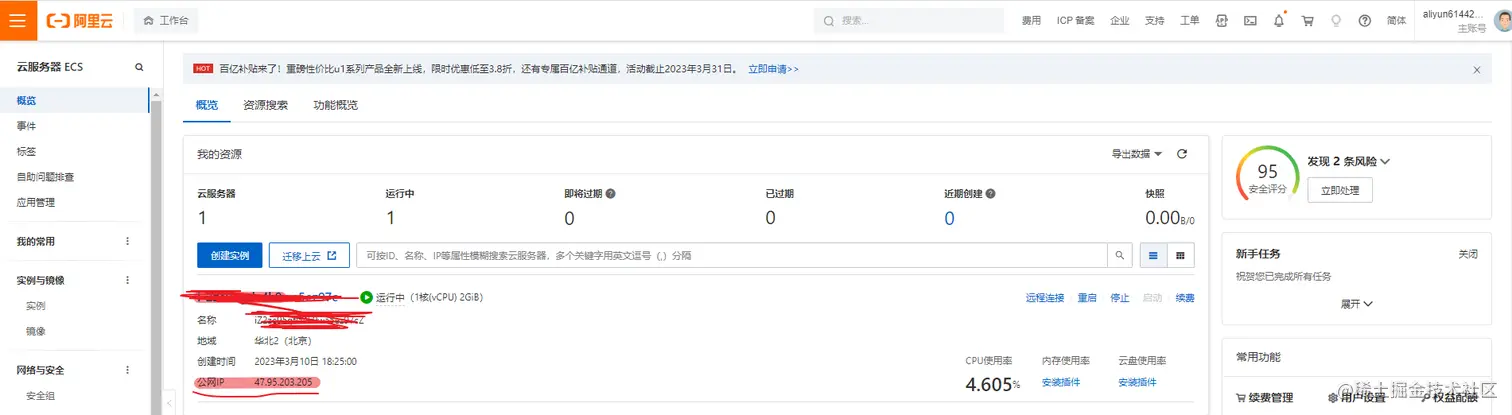Open the 导出数据 dropdown
This screenshot has height=415, width=1512.
(1137, 154)
